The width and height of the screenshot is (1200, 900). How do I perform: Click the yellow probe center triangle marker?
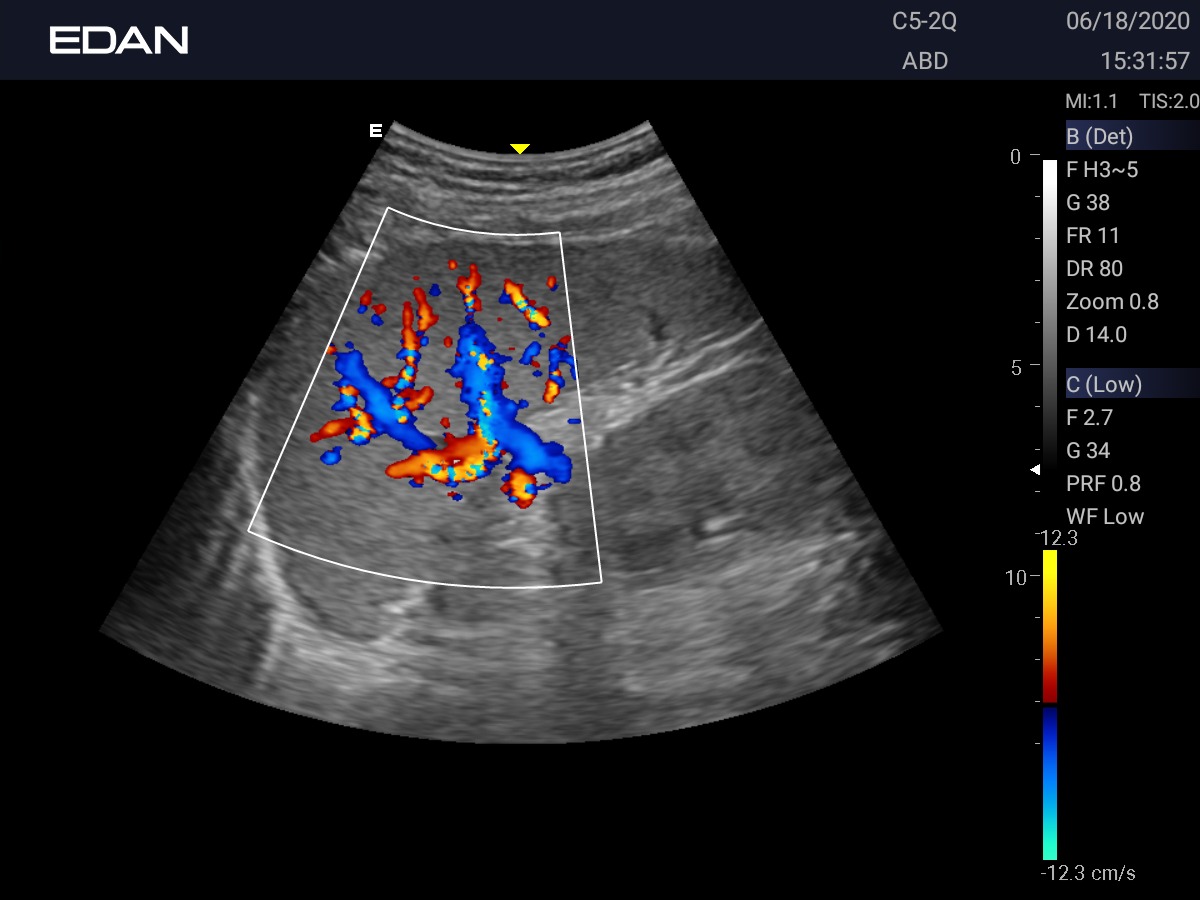tap(519, 149)
